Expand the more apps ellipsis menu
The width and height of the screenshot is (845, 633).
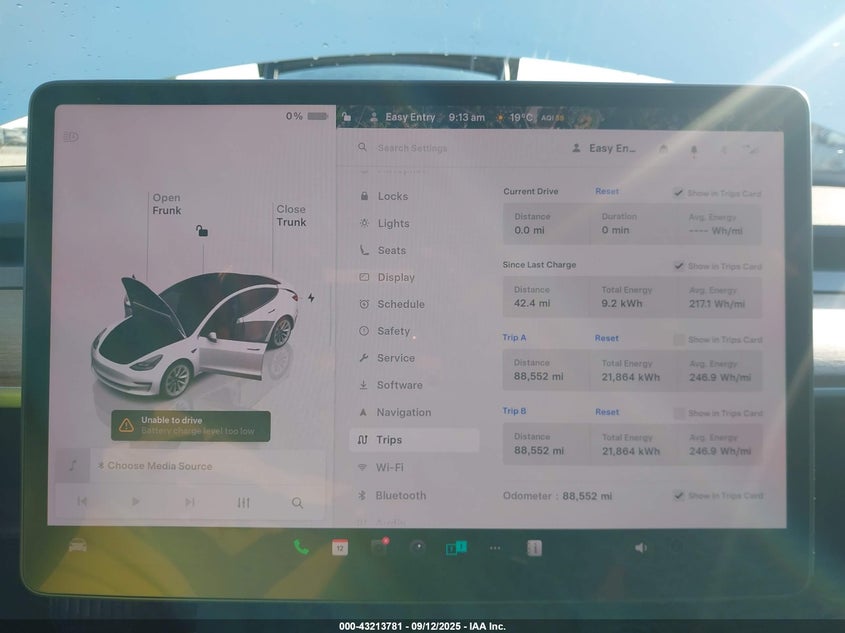(x=495, y=548)
